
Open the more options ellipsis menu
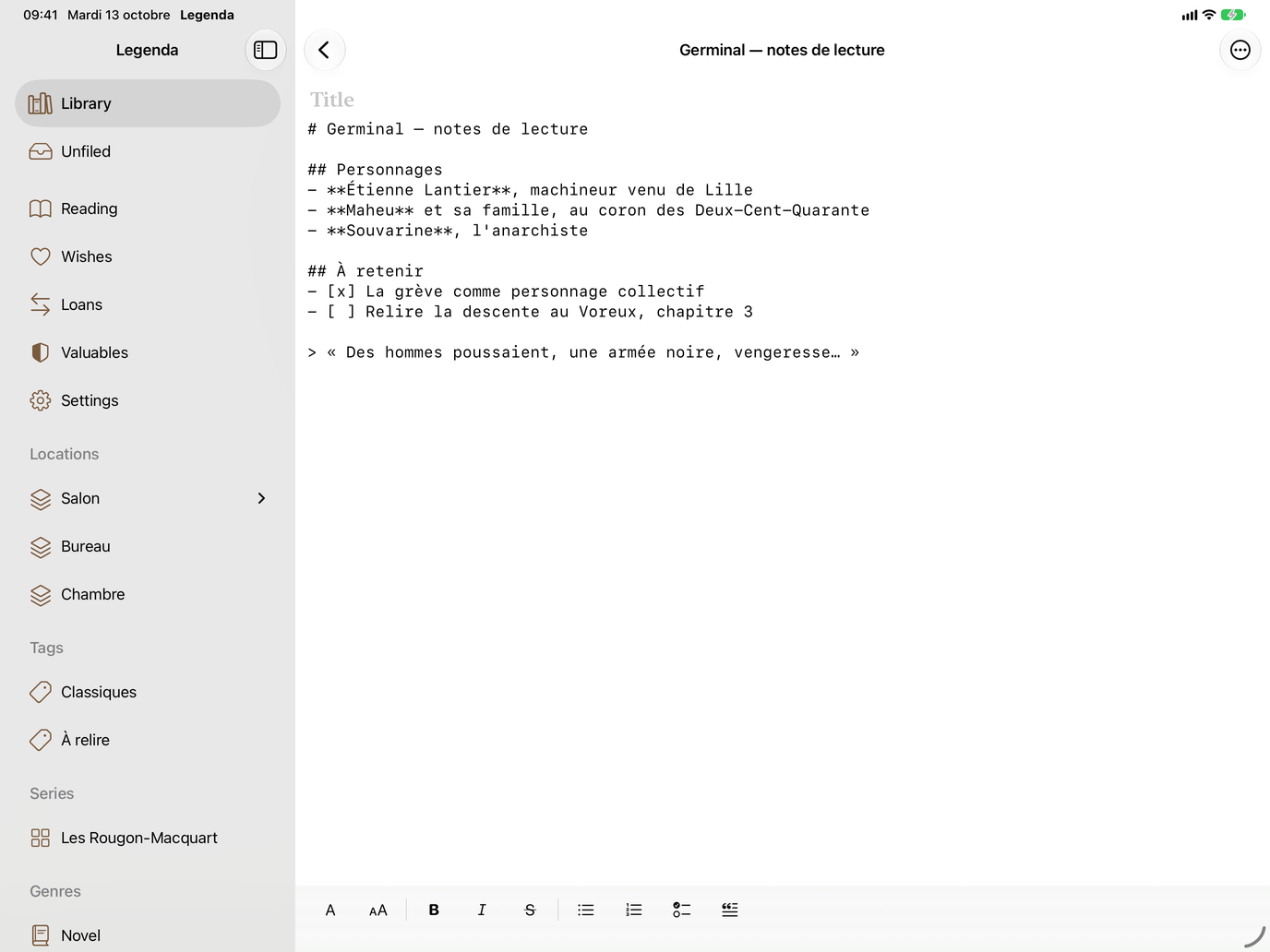click(x=1240, y=50)
